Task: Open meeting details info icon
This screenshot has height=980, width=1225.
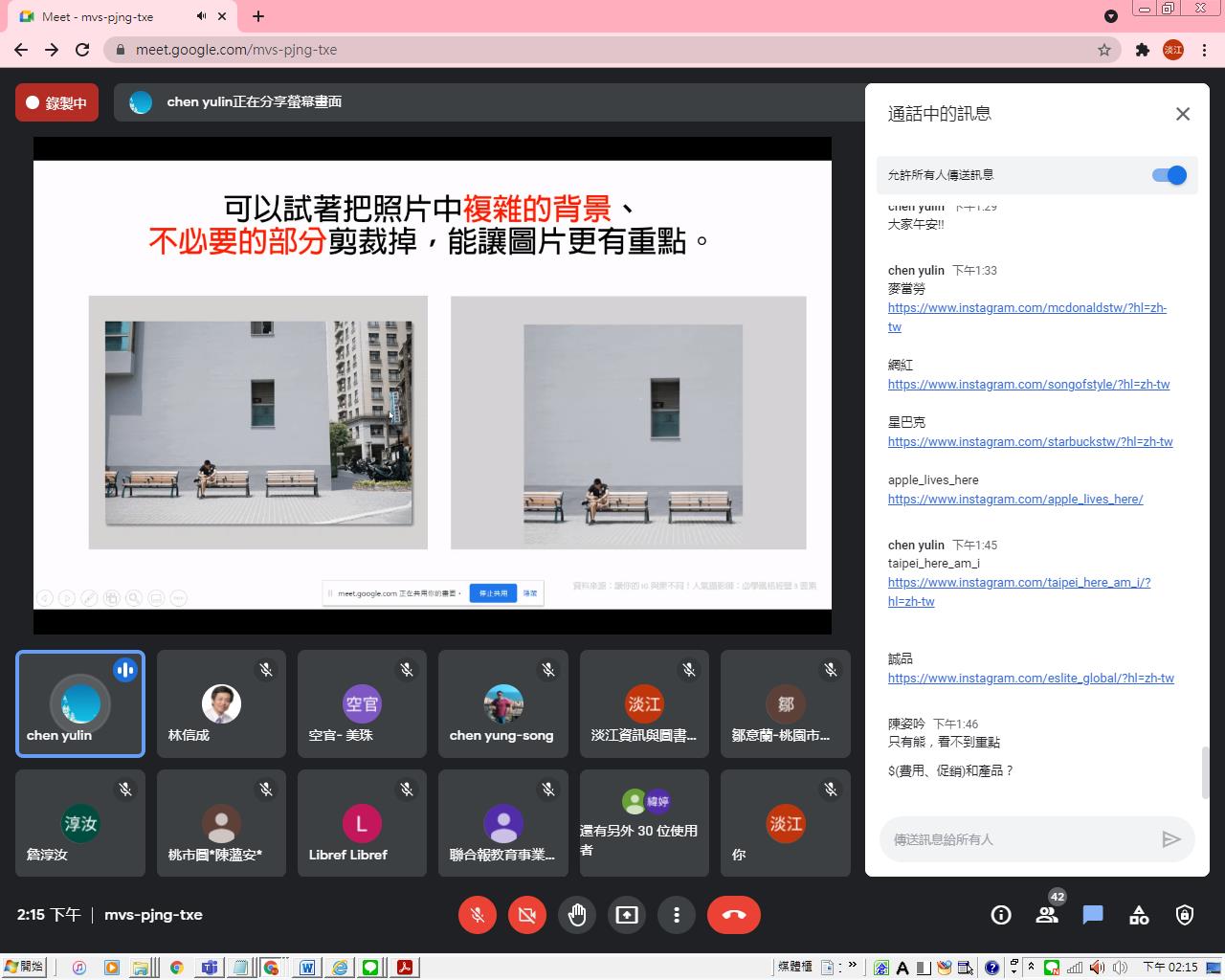Action: [1001, 915]
